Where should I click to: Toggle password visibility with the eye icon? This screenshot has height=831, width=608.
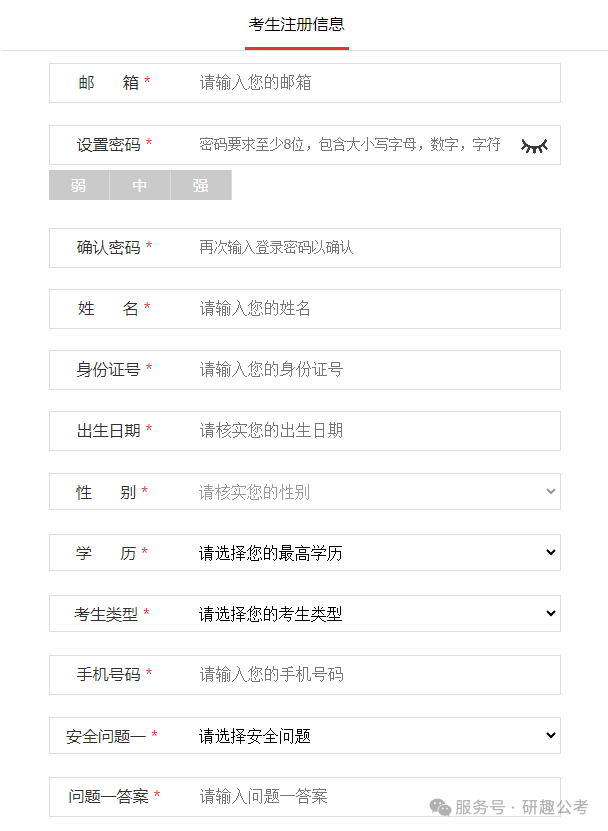coord(534,144)
